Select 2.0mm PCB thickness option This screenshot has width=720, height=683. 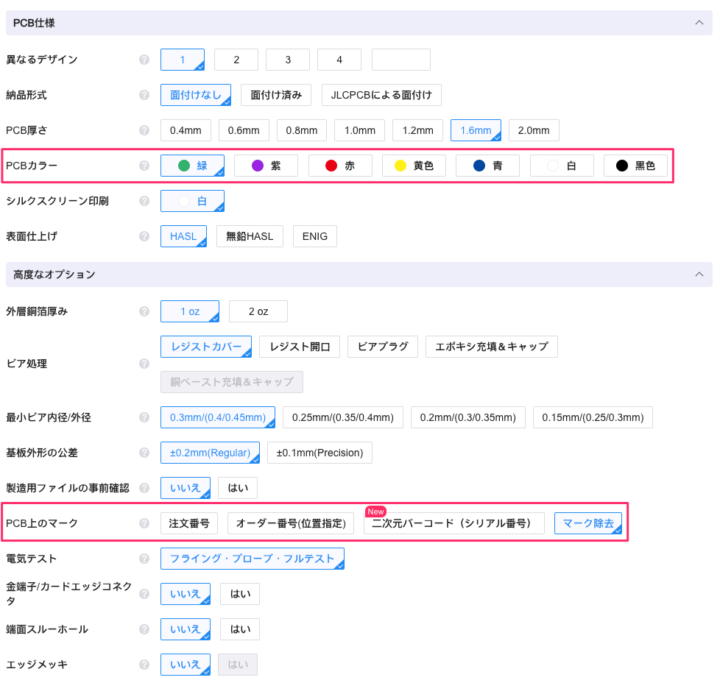(x=534, y=130)
